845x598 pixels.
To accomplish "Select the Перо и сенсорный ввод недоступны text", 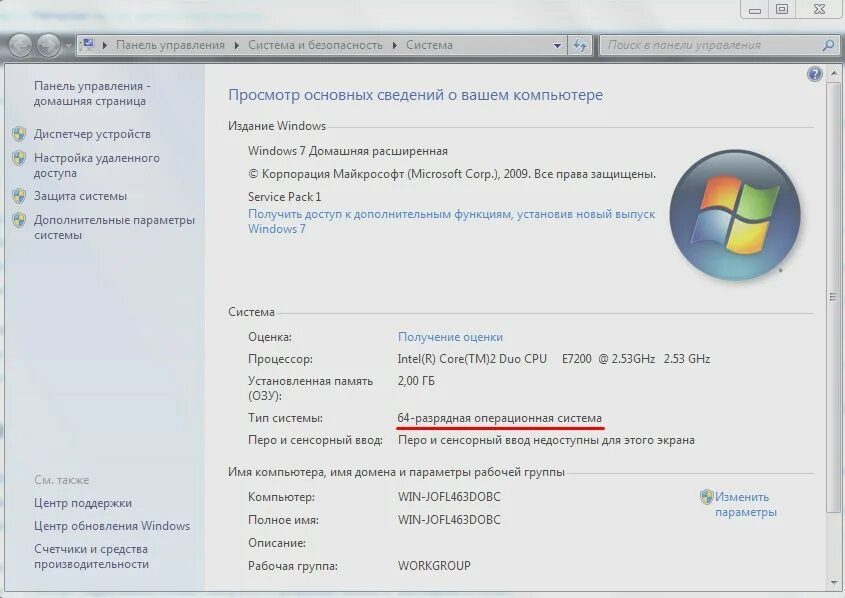I will [546, 440].
